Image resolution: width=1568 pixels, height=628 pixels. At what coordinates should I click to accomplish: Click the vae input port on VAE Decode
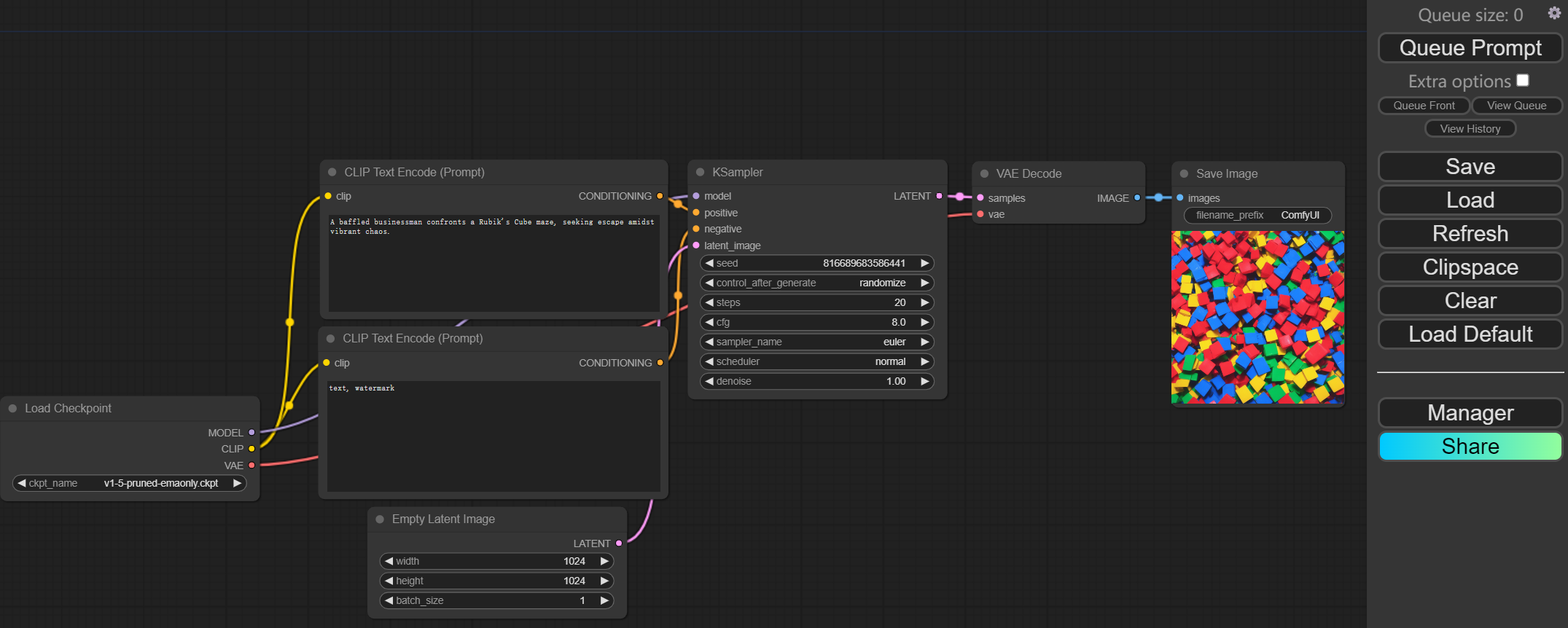(980, 214)
